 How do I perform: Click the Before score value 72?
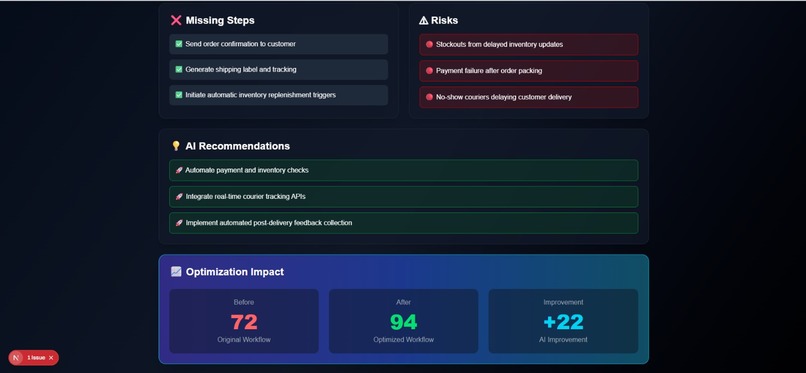click(x=244, y=322)
